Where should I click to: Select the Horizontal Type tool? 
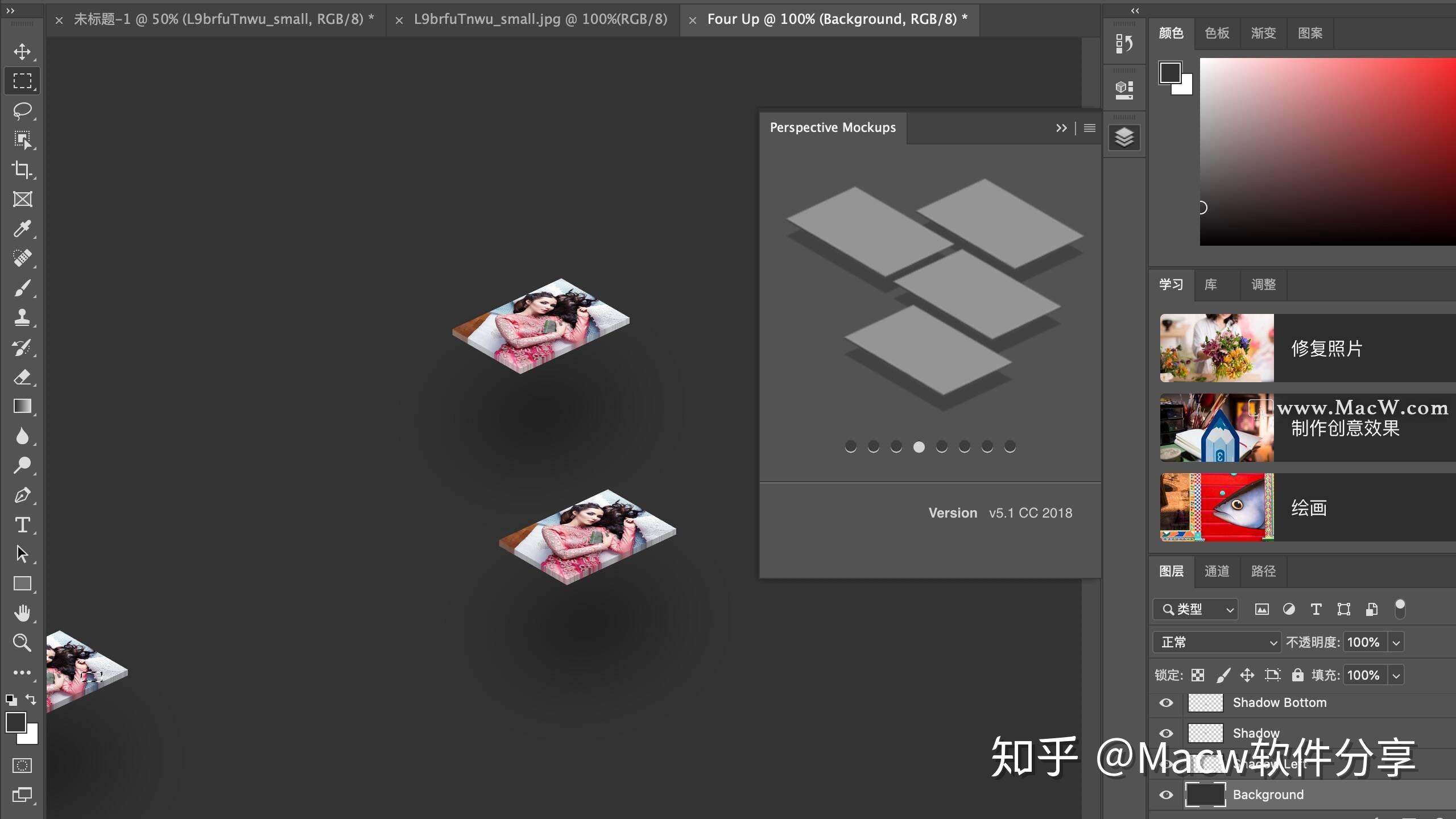click(x=22, y=524)
